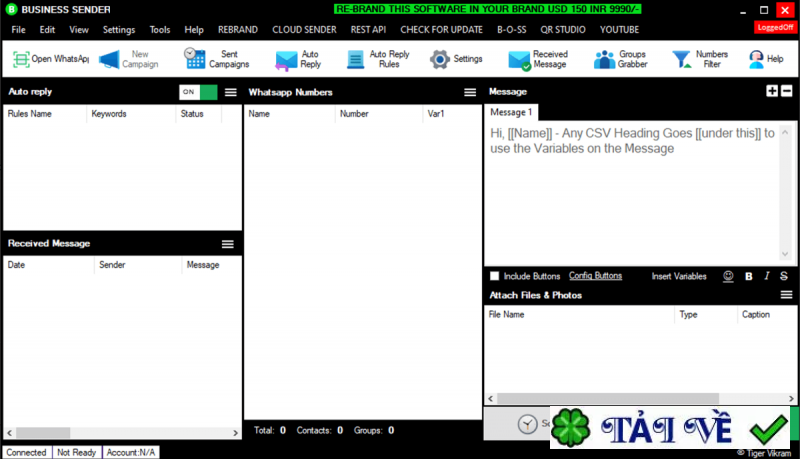Viewport: 800px width, 459px height.
Task: Open the View menu
Action: [x=79, y=30]
